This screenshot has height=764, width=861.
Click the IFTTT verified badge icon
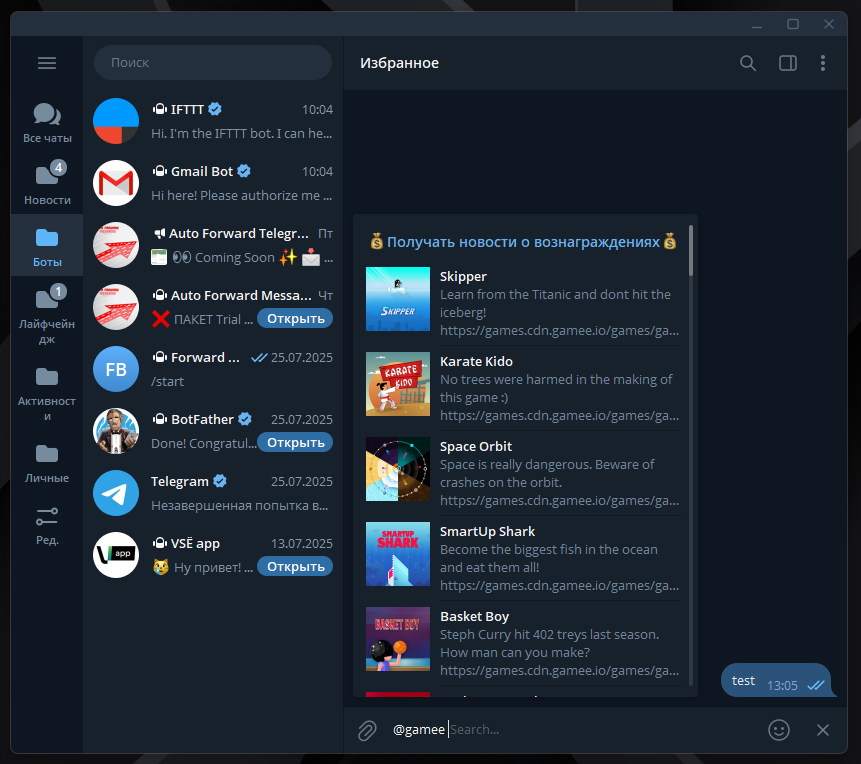tap(215, 109)
